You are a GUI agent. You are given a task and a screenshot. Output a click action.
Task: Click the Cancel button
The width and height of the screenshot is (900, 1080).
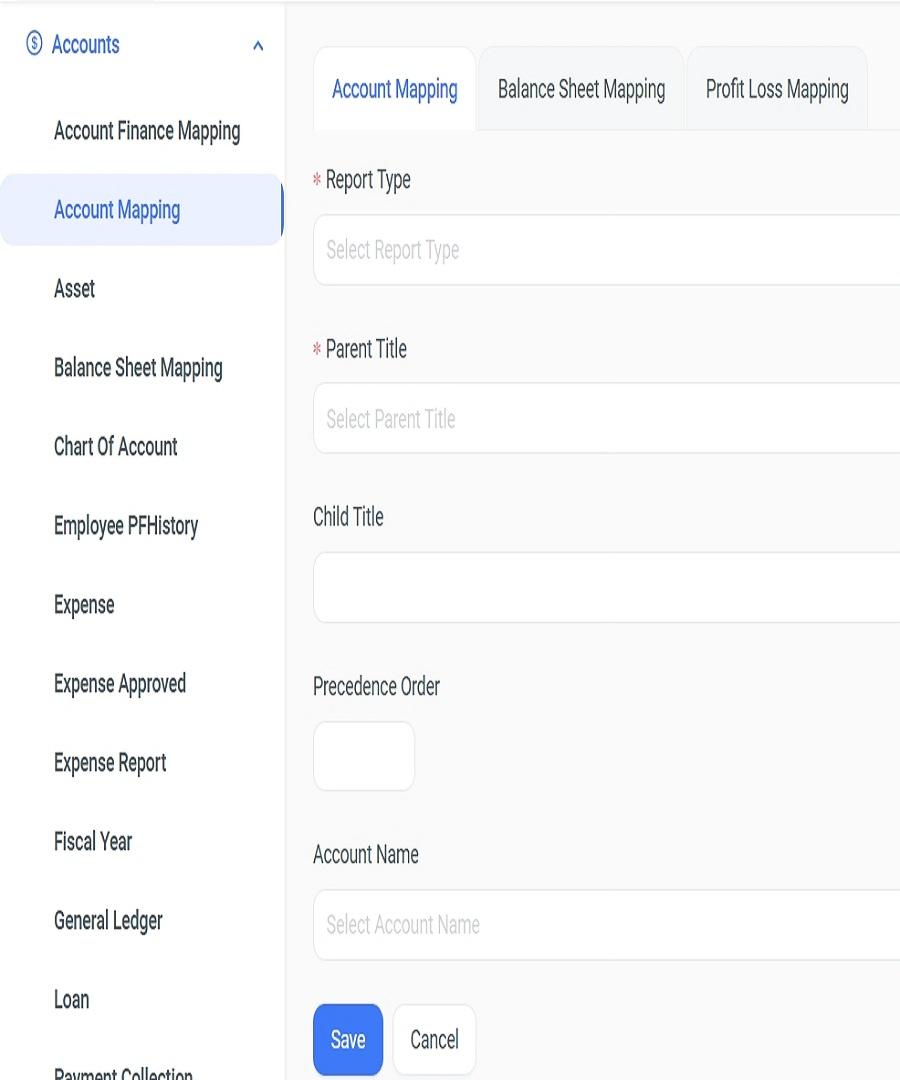tap(434, 1040)
